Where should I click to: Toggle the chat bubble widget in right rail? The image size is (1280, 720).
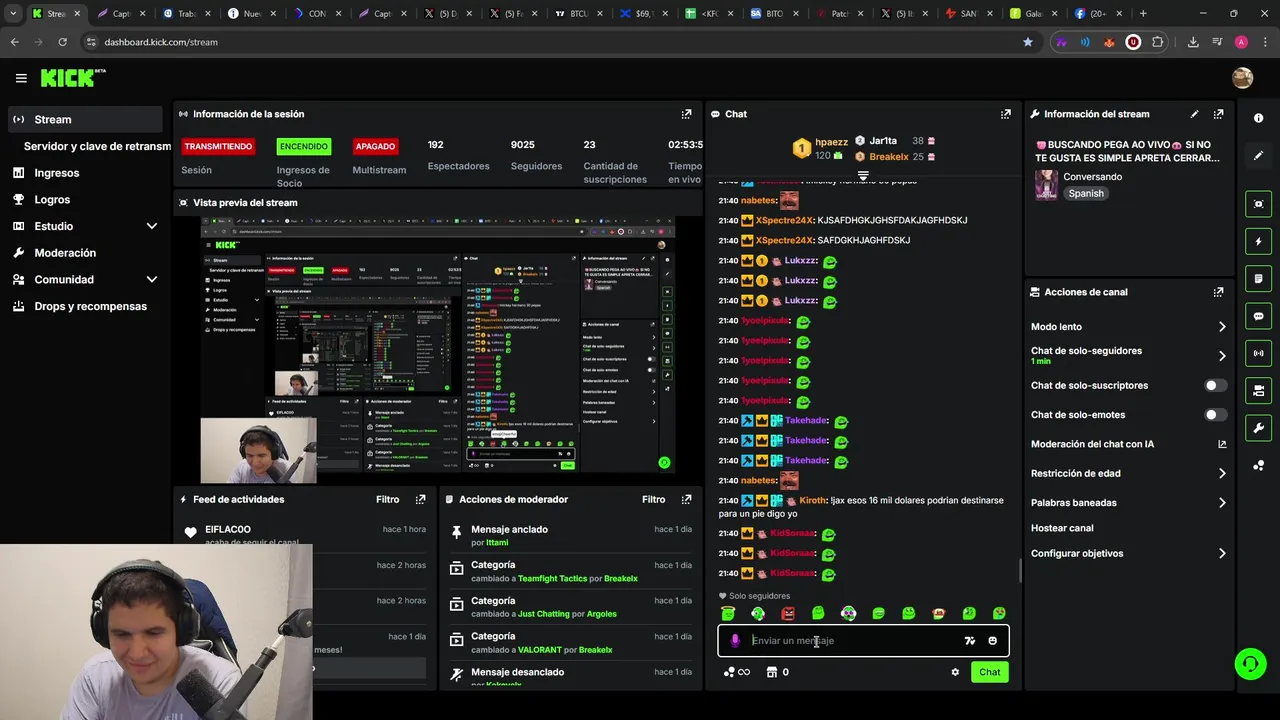[x=1258, y=316]
